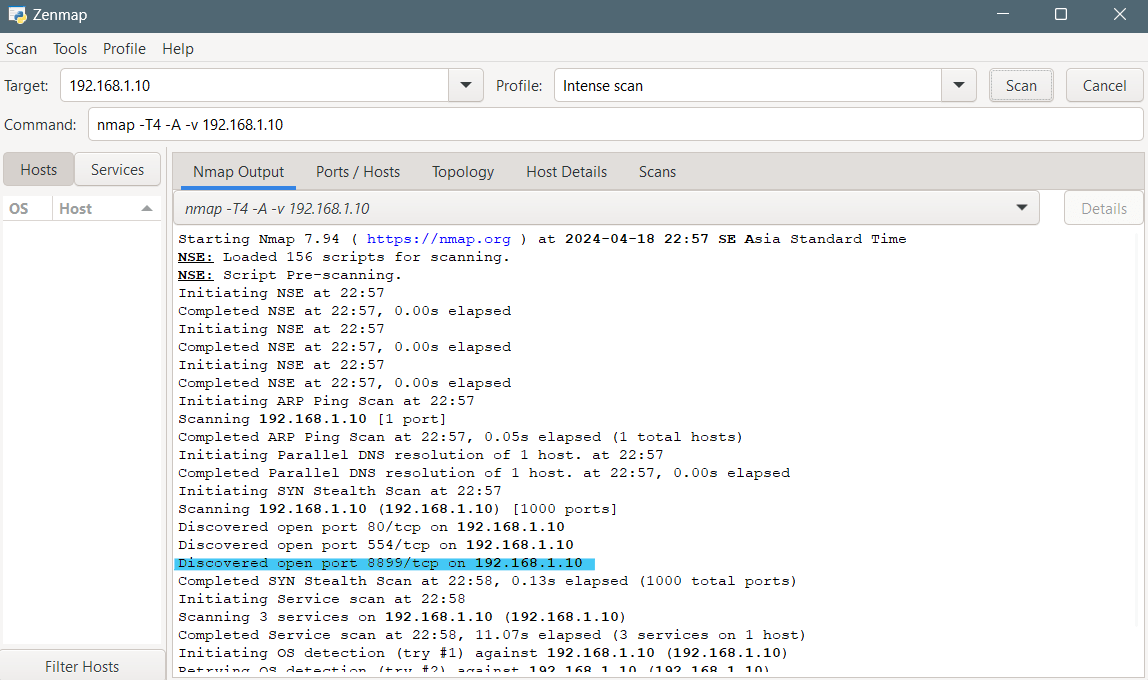Switch to the Nmap Output tab
The width and height of the screenshot is (1148, 680).
pyautogui.click(x=238, y=172)
